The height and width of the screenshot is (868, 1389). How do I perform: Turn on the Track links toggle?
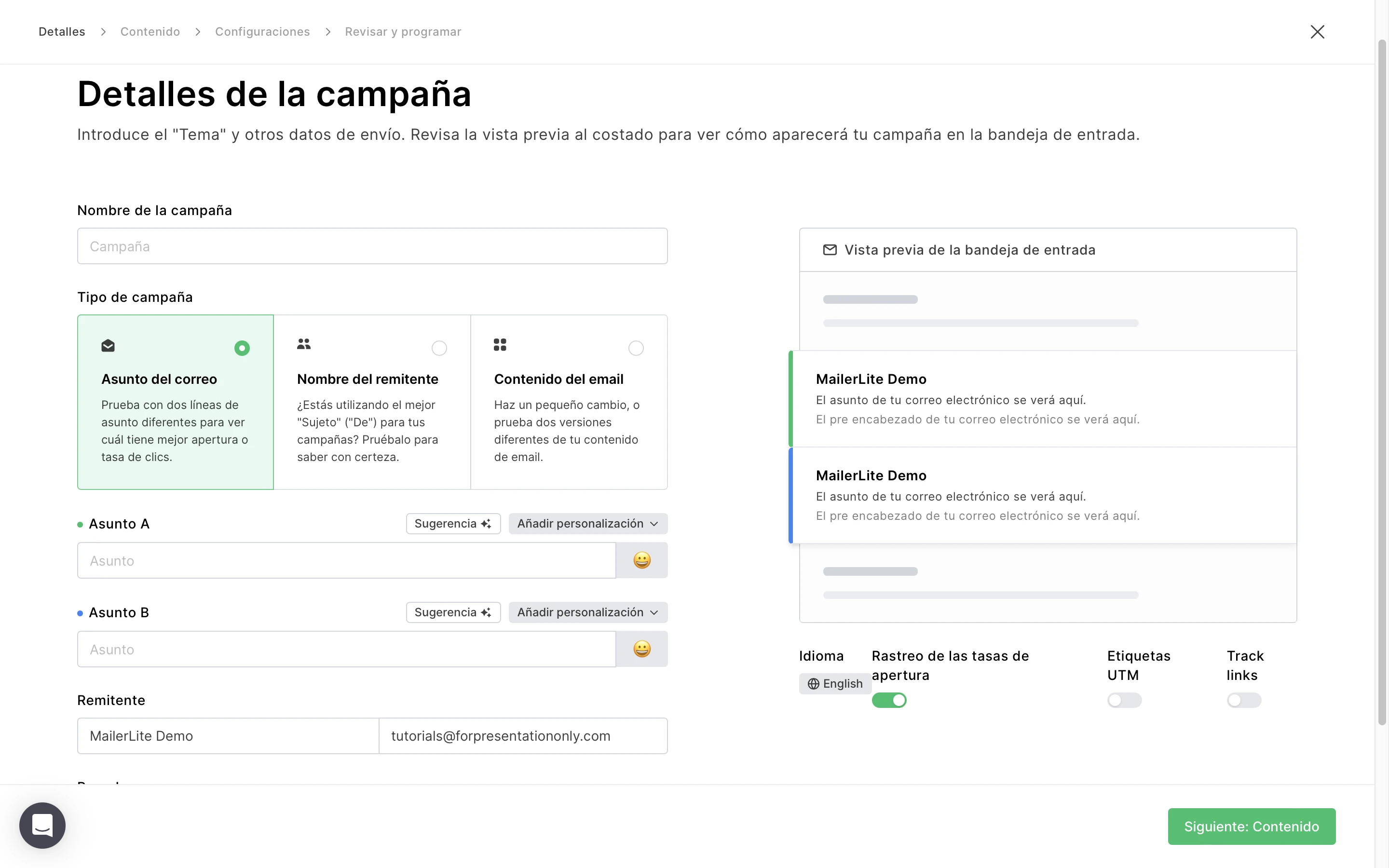pyautogui.click(x=1243, y=700)
